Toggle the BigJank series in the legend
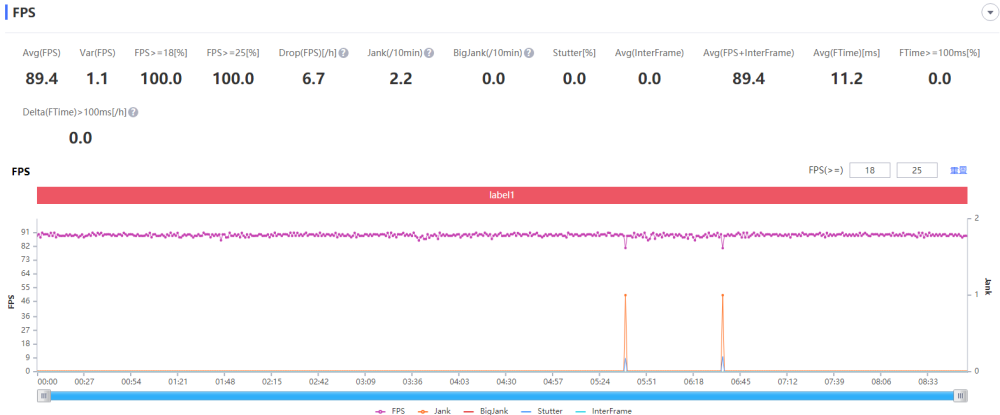 pos(486,411)
